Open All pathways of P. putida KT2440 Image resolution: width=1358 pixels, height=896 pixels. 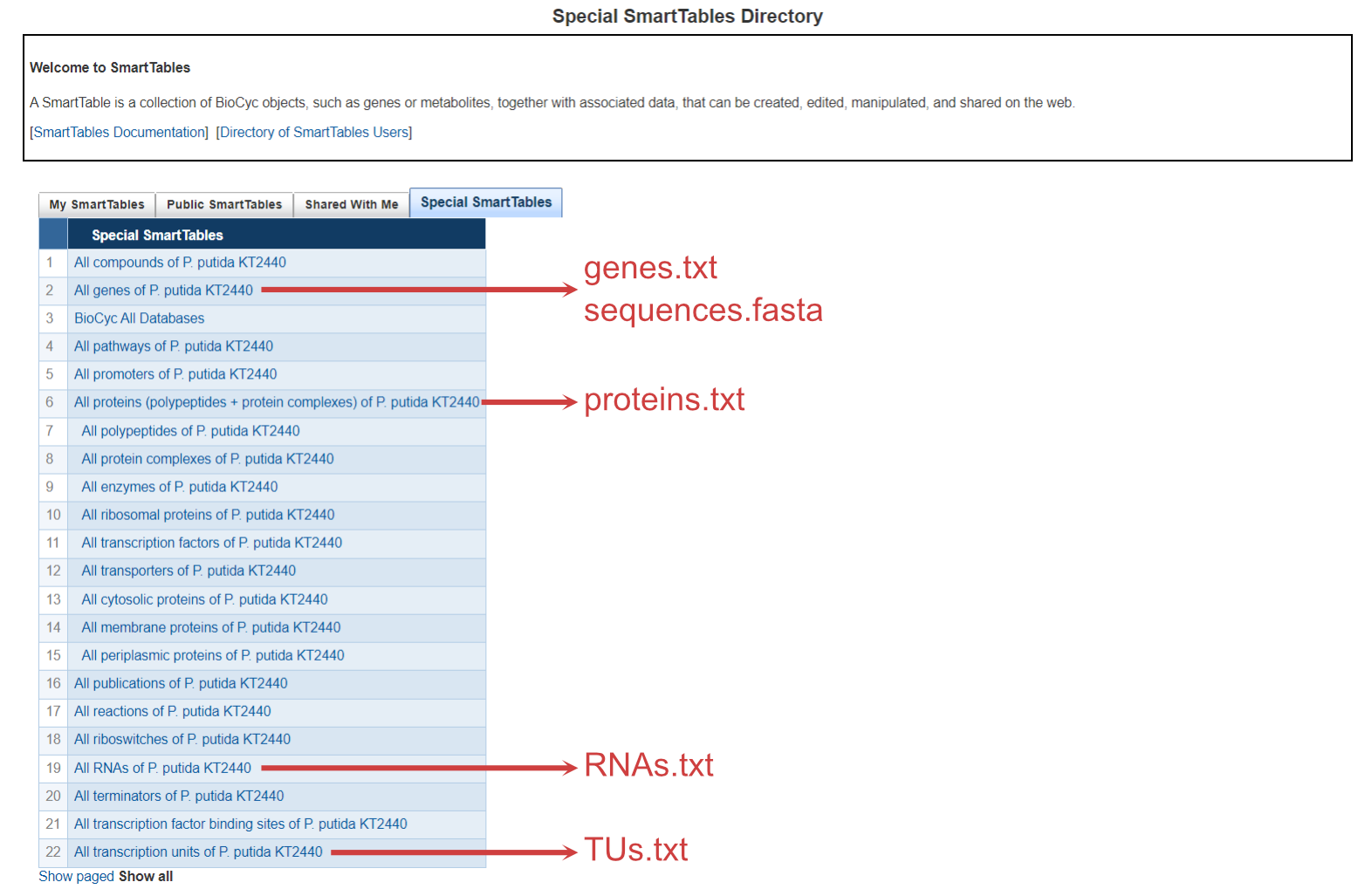tap(174, 346)
